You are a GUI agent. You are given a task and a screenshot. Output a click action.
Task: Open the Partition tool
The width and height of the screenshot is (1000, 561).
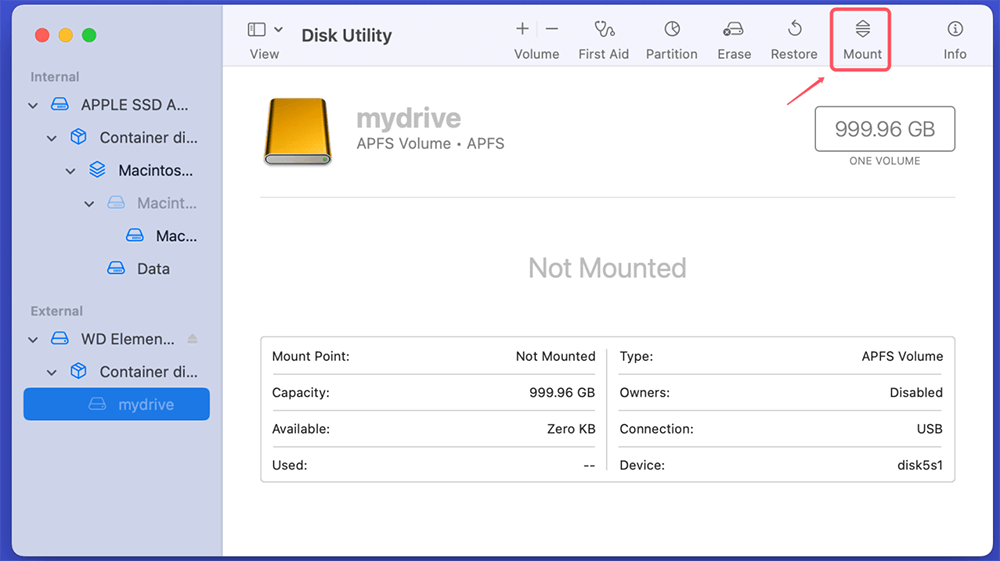coord(671,30)
